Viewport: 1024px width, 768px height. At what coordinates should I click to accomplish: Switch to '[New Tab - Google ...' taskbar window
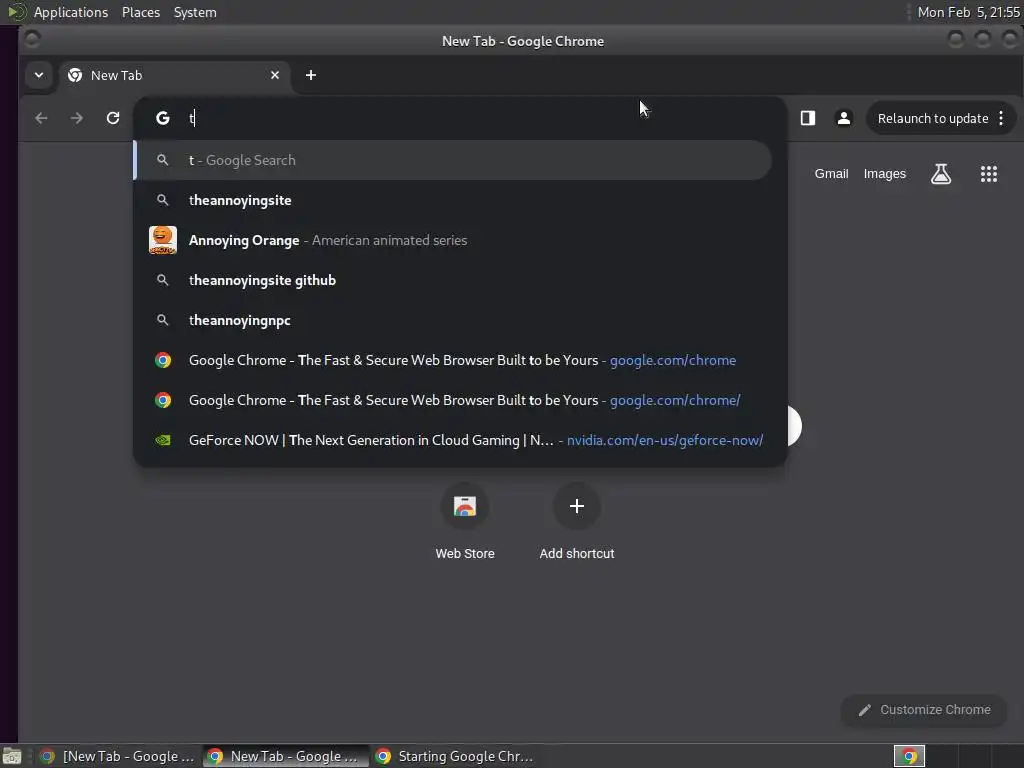pyautogui.click(x=118, y=756)
